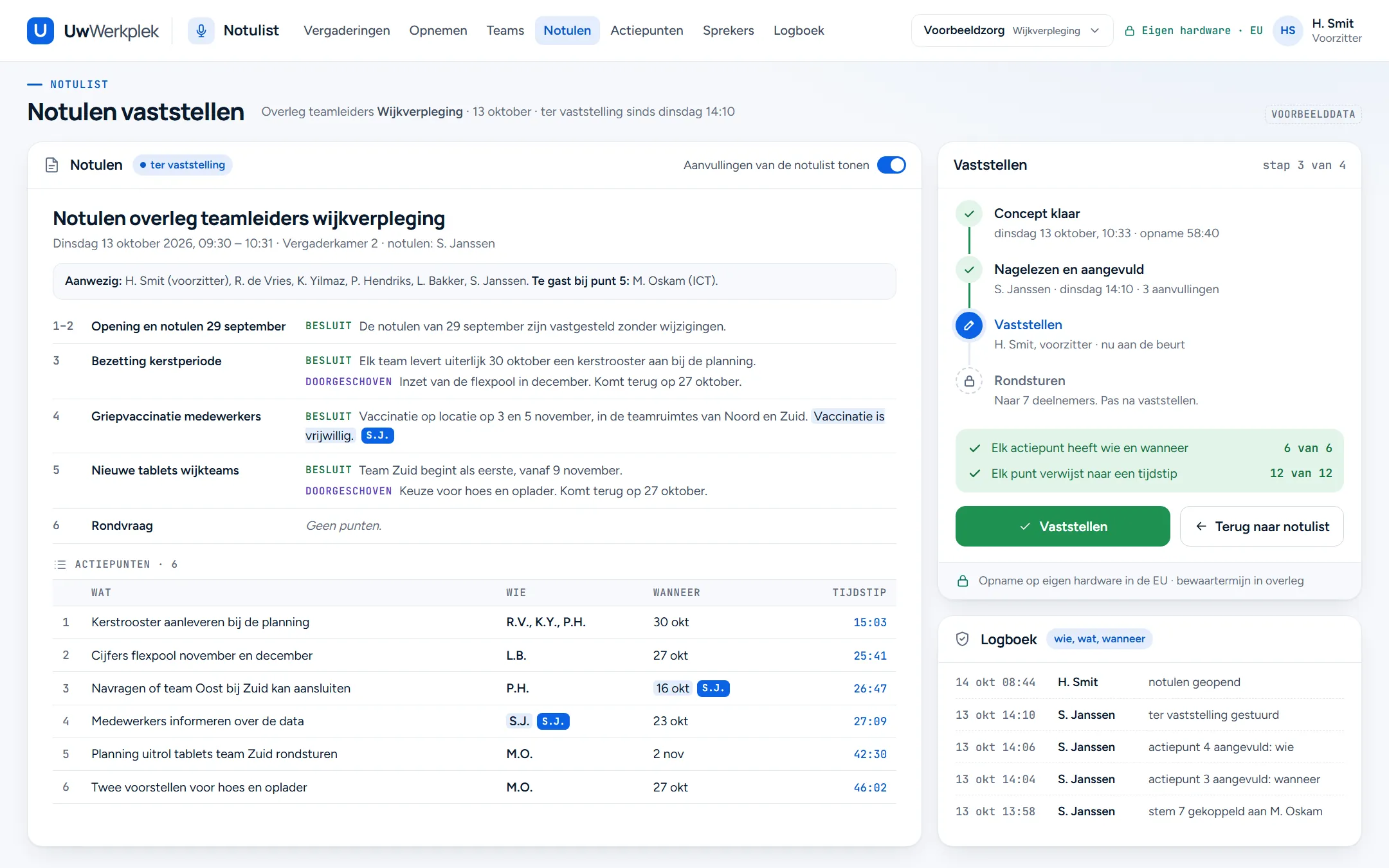Jump to timestamp 15:03
1389x868 pixels.
point(869,622)
